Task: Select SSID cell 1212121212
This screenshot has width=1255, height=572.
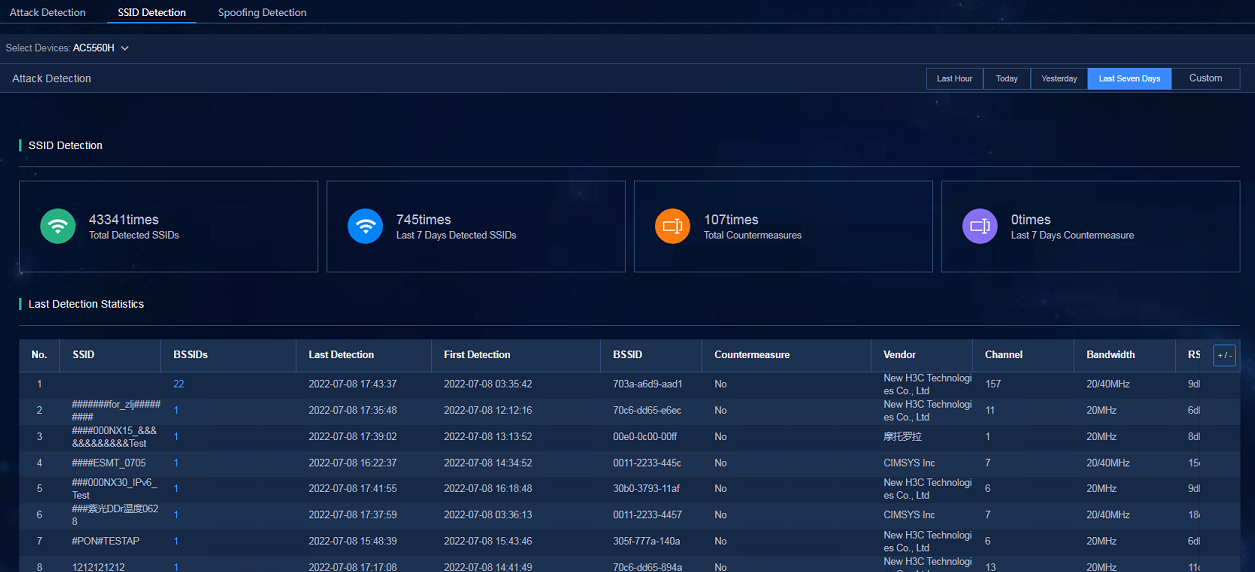Action: 98,566
